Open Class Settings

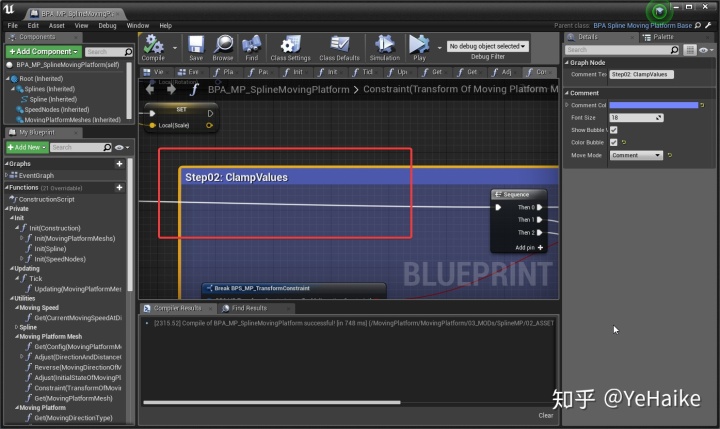tap(290, 48)
